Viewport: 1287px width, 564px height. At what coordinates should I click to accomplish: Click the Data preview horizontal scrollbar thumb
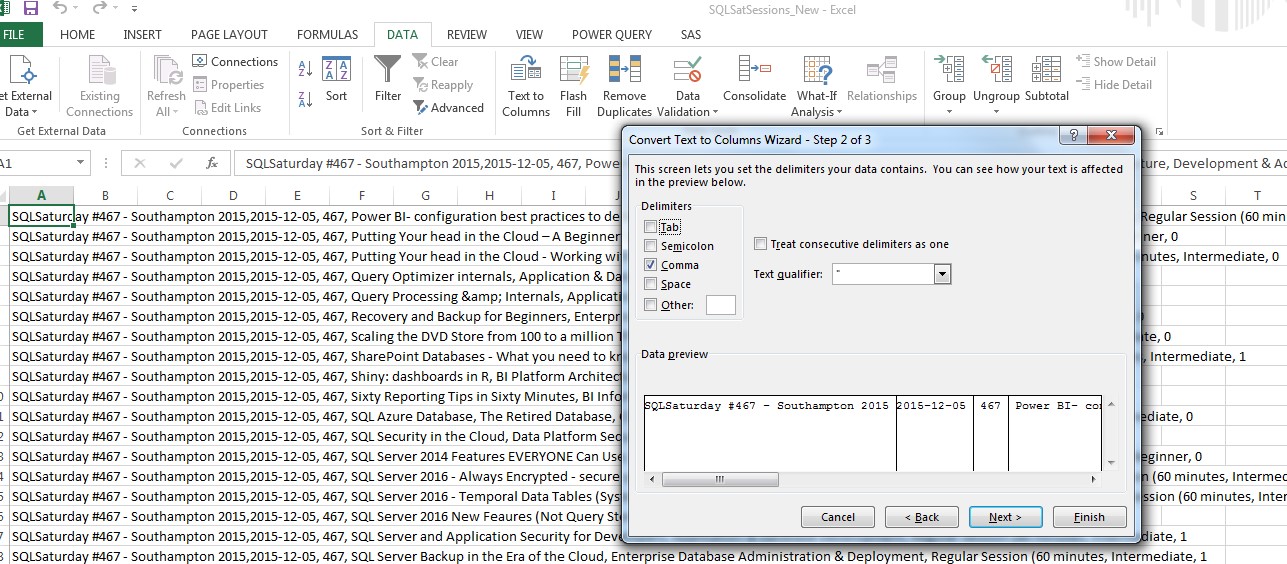[x=718, y=480]
